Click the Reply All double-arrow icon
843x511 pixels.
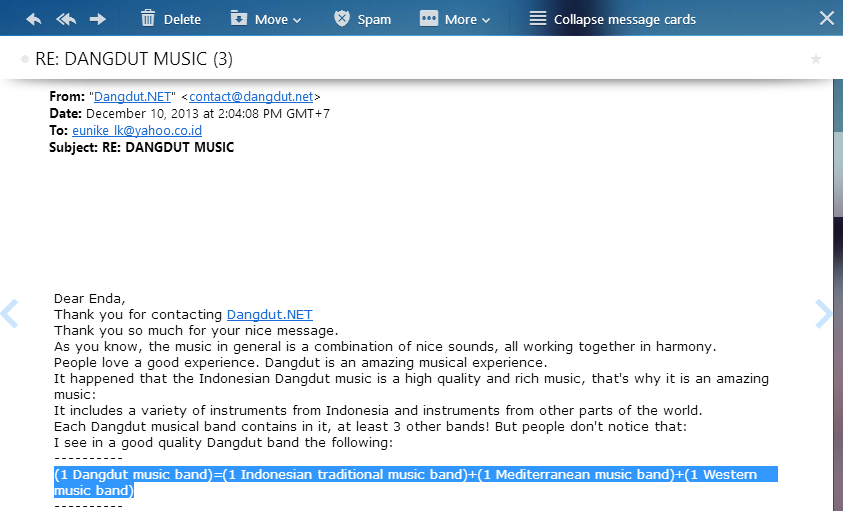pos(66,19)
